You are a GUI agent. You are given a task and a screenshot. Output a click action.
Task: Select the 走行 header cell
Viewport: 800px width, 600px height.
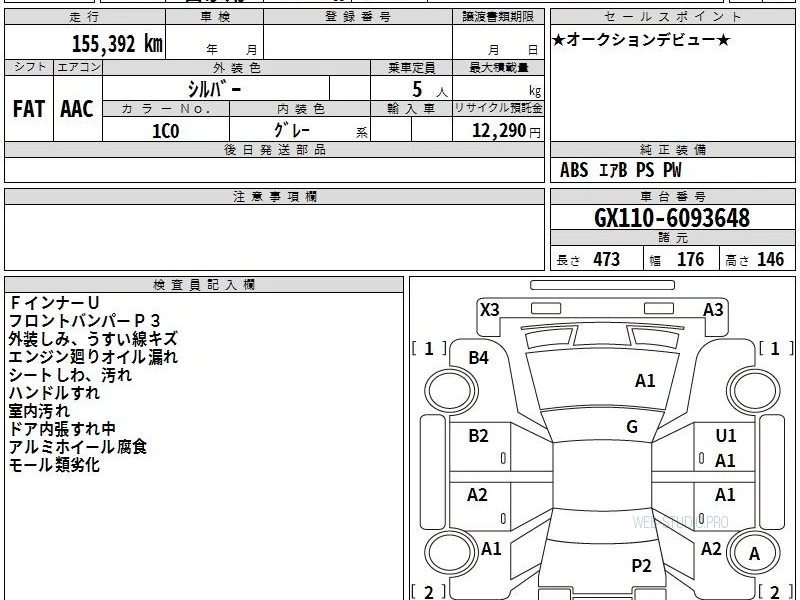tap(85, 17)
